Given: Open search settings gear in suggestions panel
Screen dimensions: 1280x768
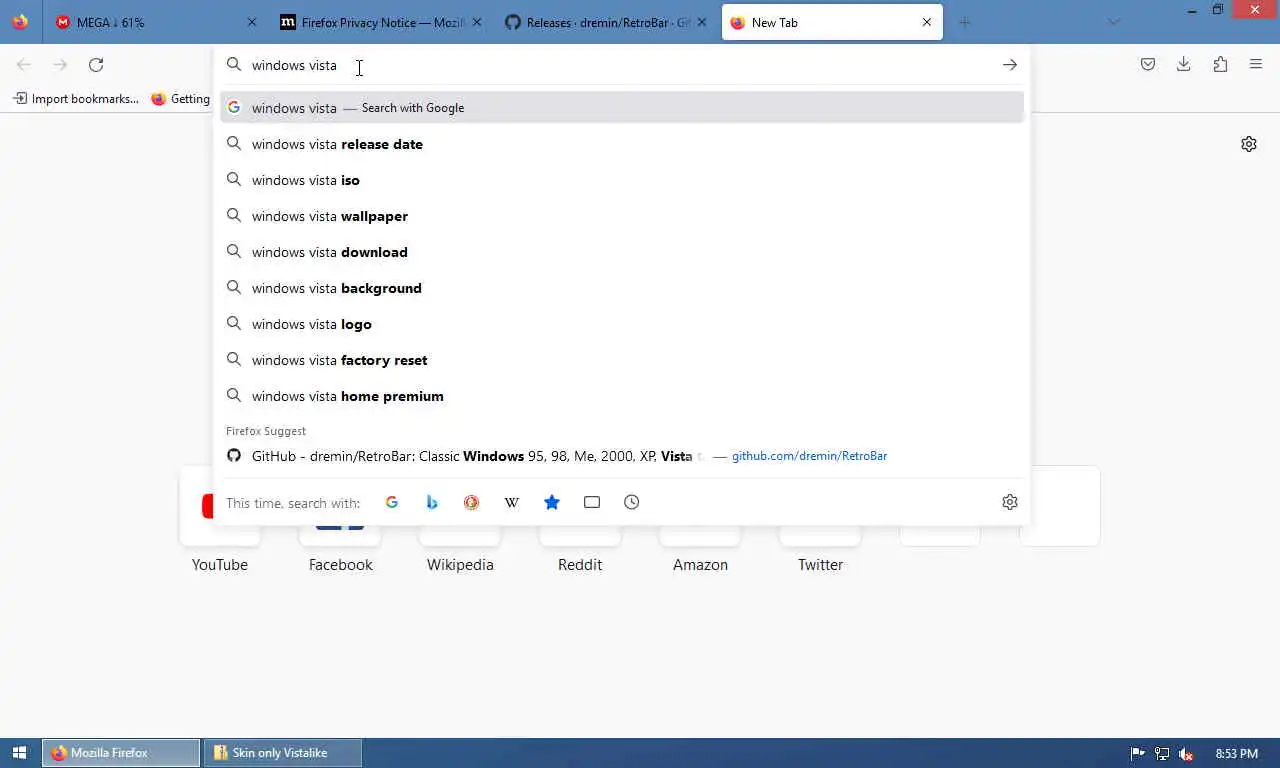Looking at the screenshot, I should (x=1010, y=502).
